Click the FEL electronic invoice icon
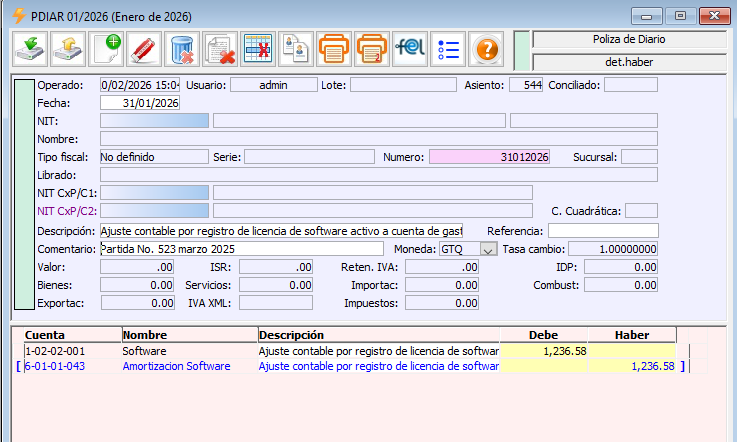 pos(410,48)
